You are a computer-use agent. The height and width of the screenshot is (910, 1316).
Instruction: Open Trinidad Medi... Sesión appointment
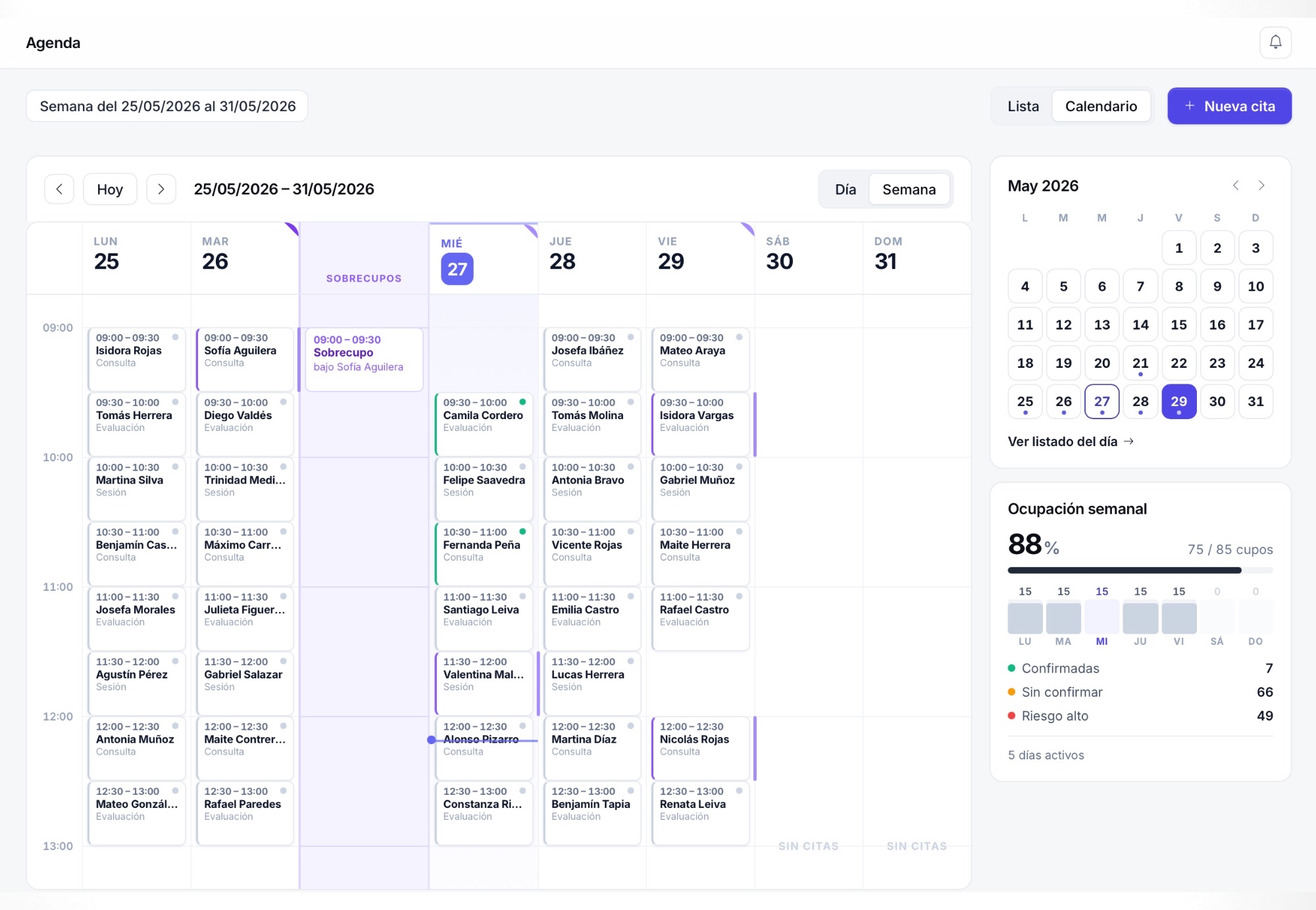pos(245,489)
